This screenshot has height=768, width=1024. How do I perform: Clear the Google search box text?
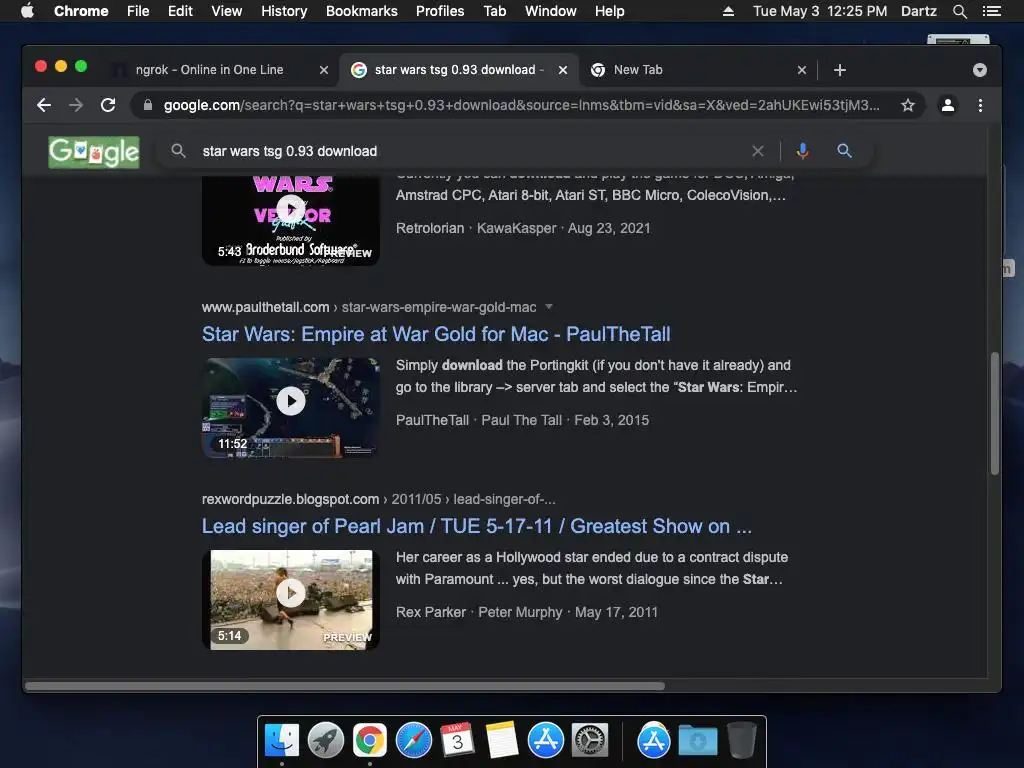click(758, 152)
